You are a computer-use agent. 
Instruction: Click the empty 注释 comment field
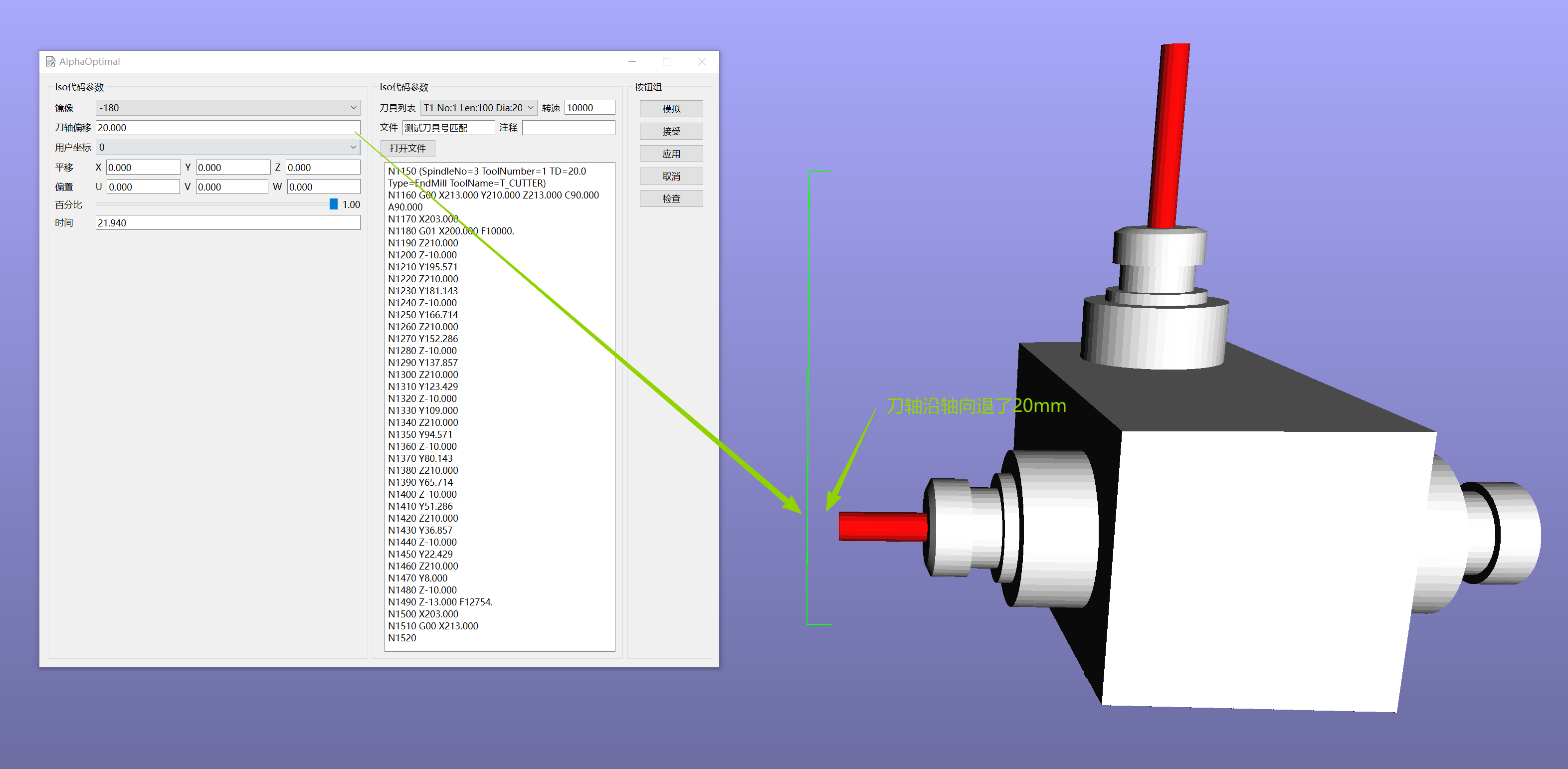click(568, 128)
